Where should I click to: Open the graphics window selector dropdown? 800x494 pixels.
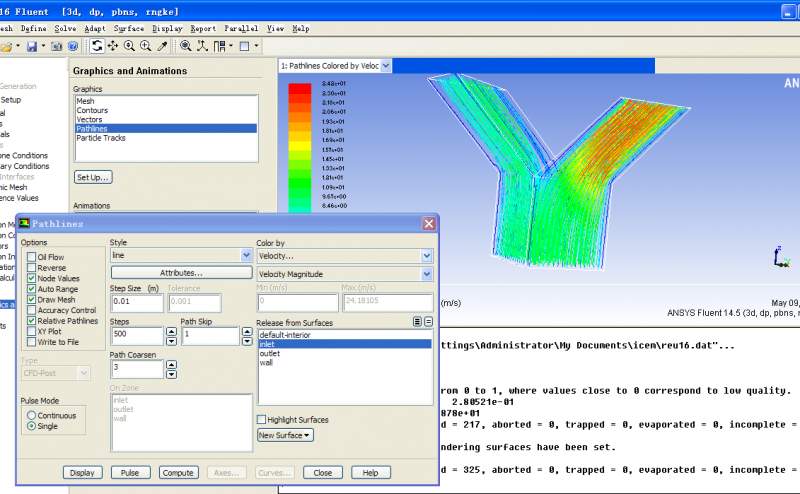386,65
